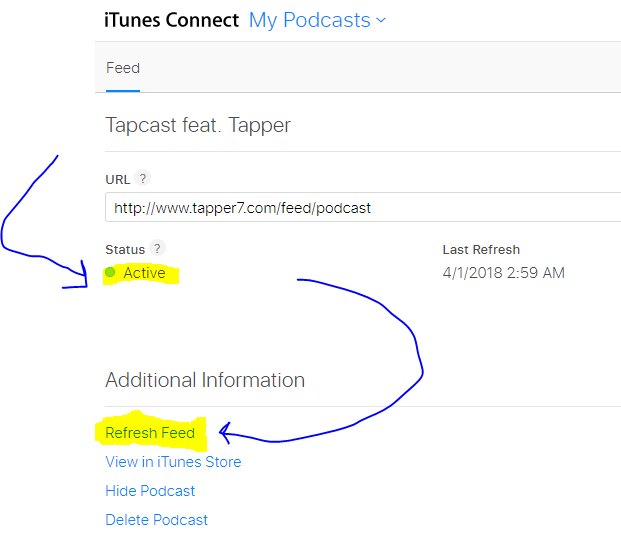Click the Last Refresh label
621x543 pixels.
[481, 250]
